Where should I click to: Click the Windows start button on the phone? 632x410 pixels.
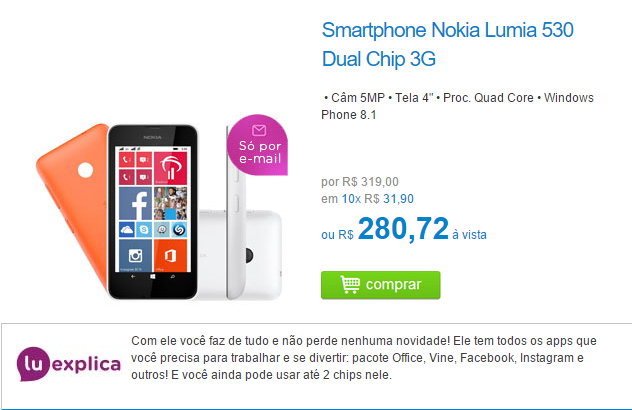[152, 277]
